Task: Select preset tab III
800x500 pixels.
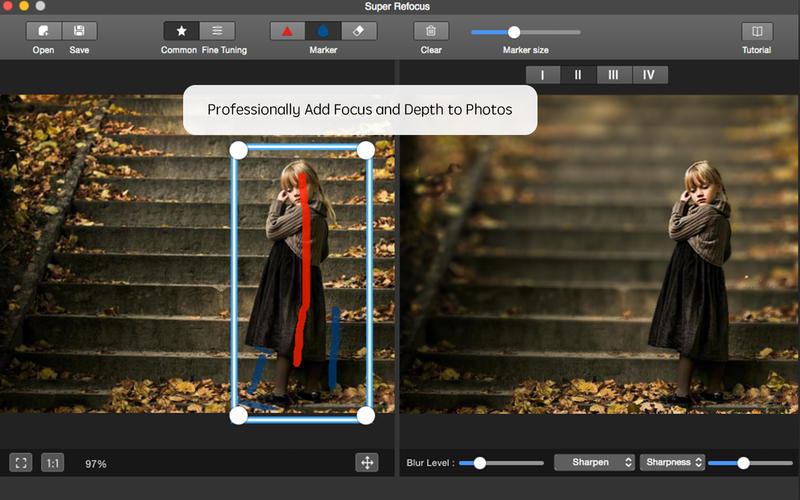Action: (613, 75)
